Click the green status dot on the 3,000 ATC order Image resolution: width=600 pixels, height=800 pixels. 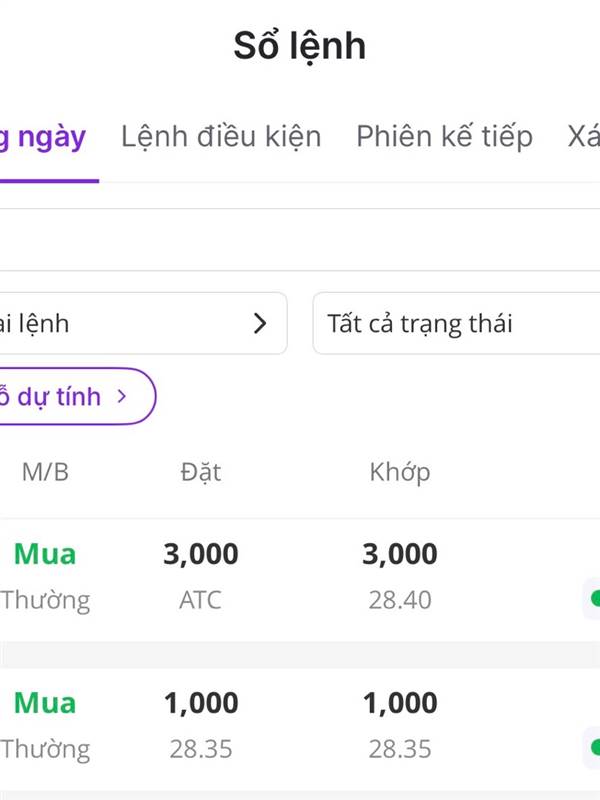coord(595,599)
